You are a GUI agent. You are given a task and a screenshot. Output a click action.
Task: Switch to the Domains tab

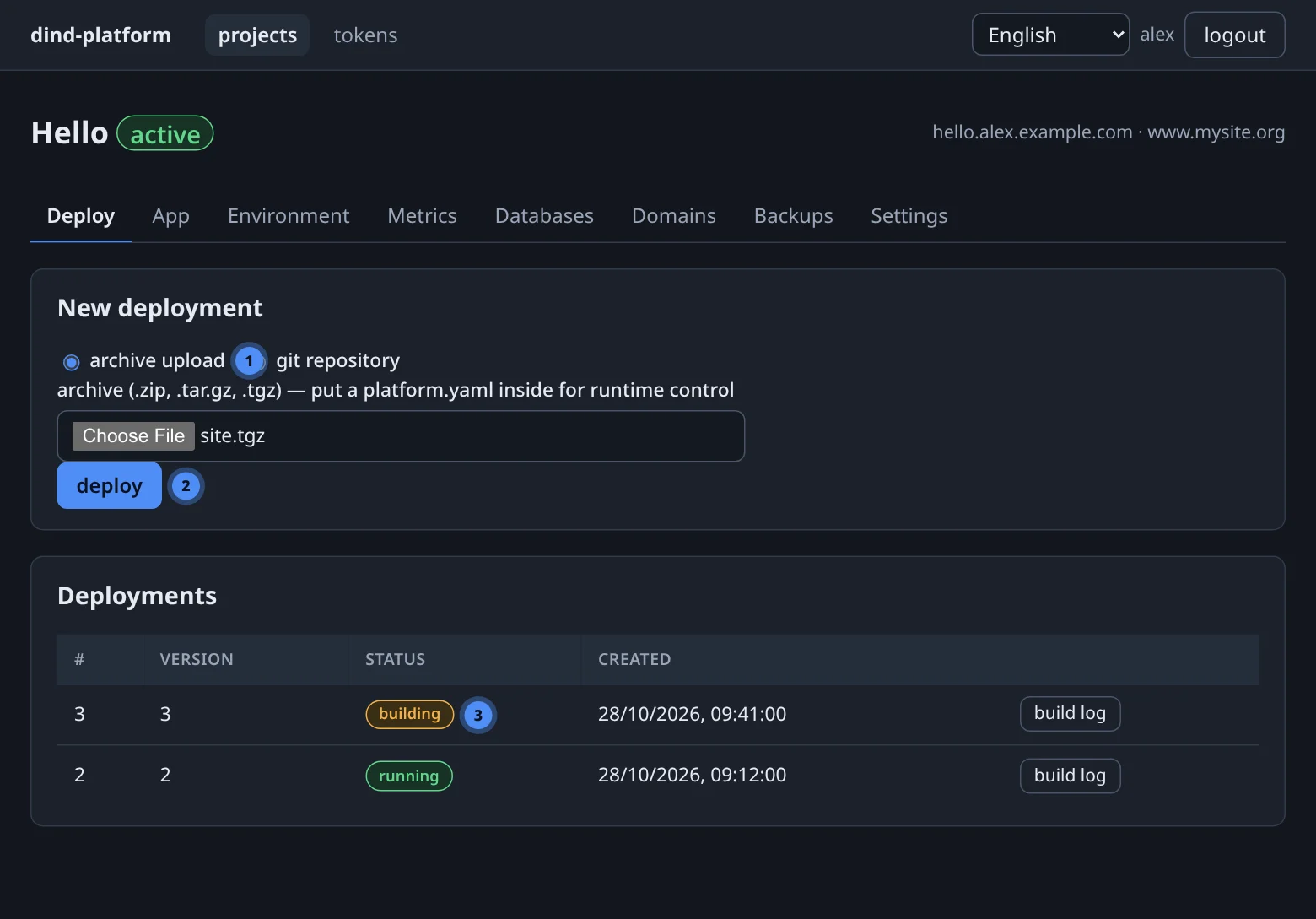click(x=674, y=216)
